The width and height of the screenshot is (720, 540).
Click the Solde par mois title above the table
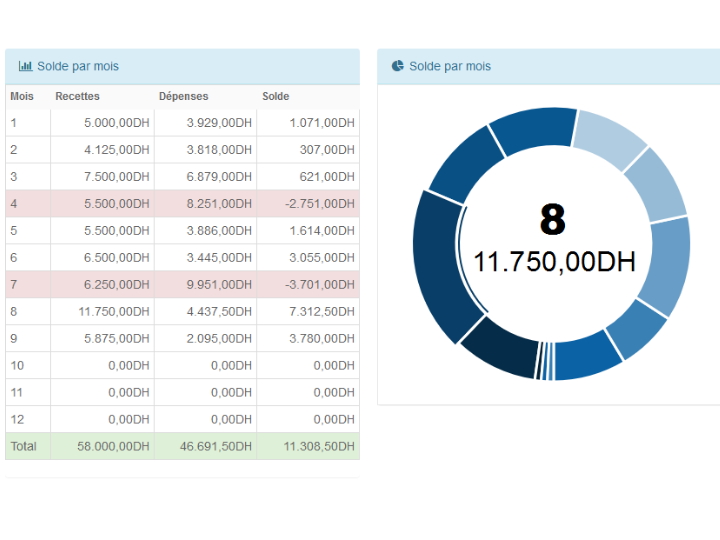(78, 67)
